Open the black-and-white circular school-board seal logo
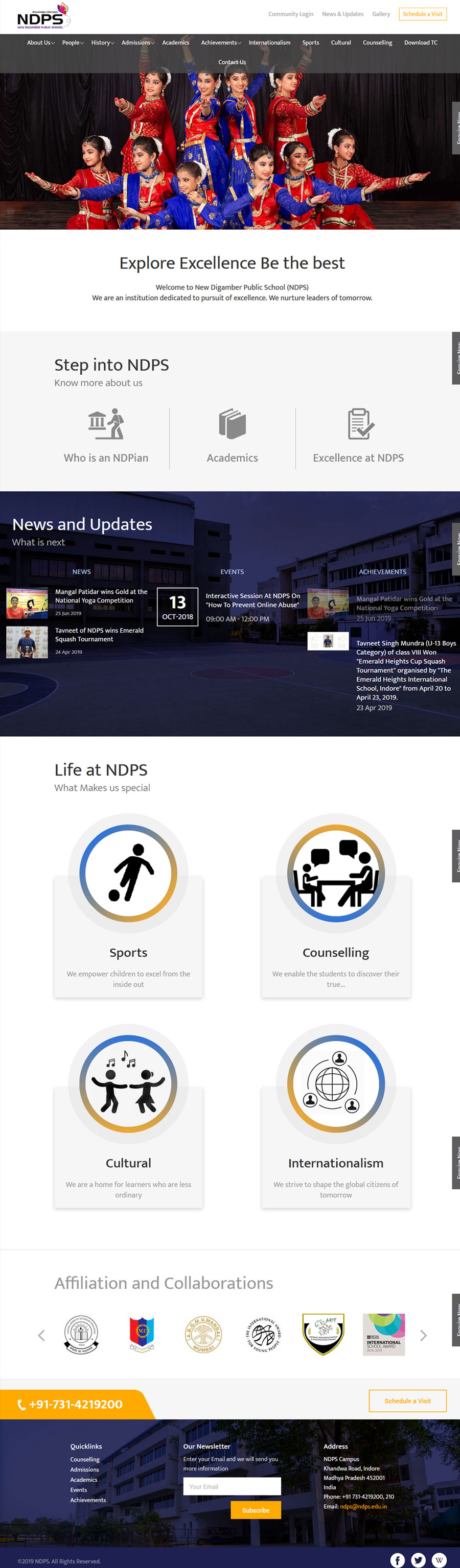Viewport: 460px width, 1568px height. click(81, 1334)
